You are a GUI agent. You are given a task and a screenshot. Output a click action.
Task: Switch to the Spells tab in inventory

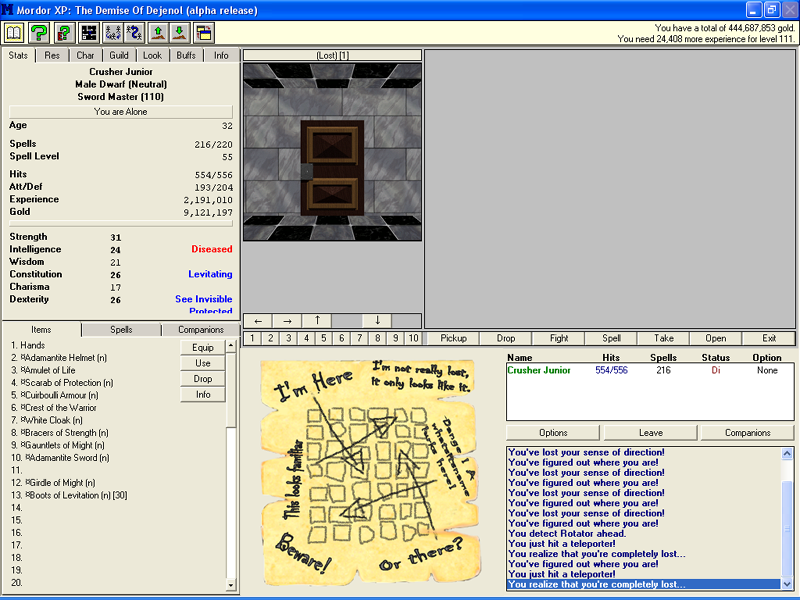tap(121, 330)
